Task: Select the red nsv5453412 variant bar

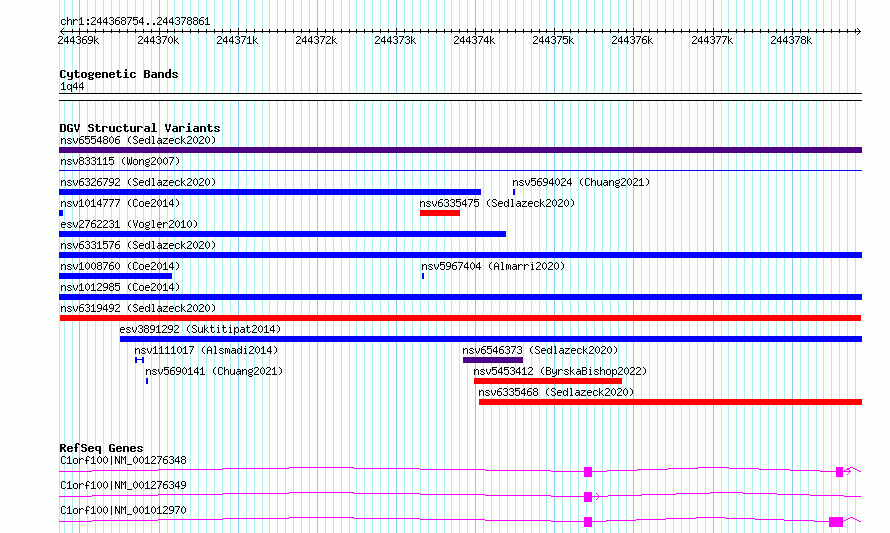Action: pyautogui.click(x=548, y=381)
